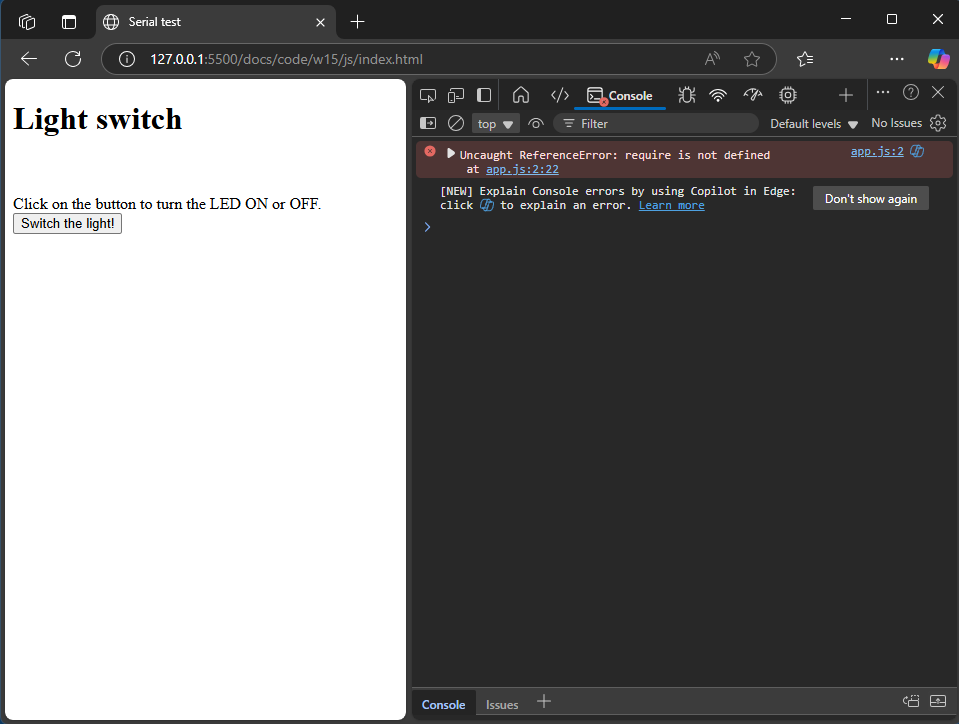Activate Read aloud icon
This screenshot has width=959, height=724.
coord(712,59)
